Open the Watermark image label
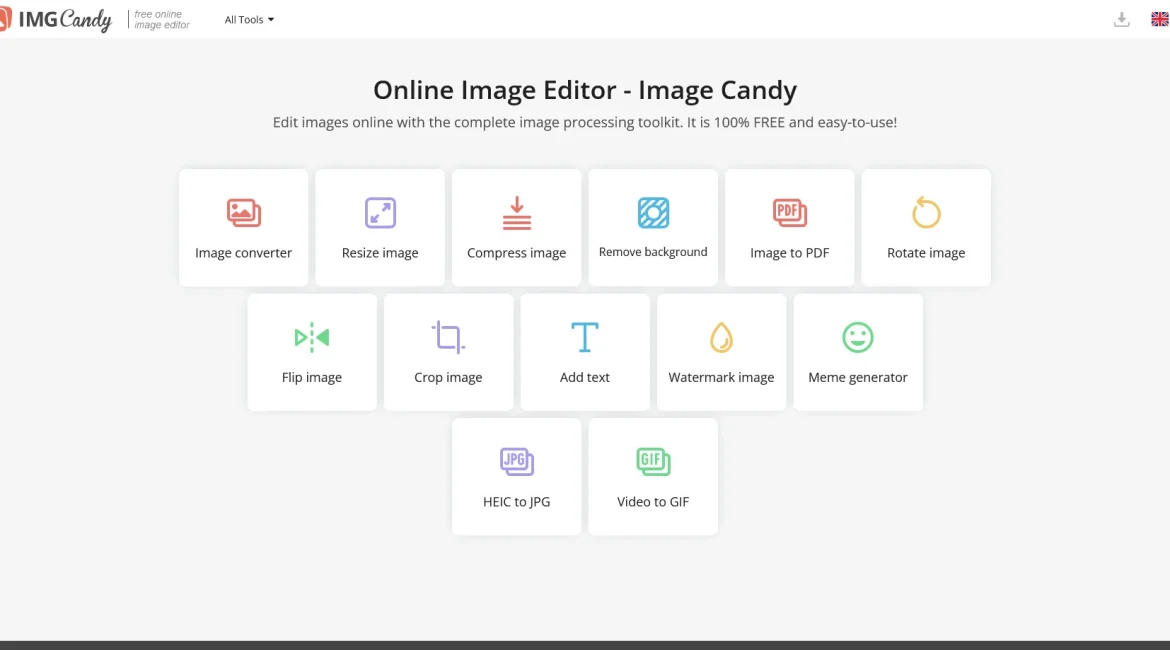This screenshot has height=650, width=1170. click(722, 378)
